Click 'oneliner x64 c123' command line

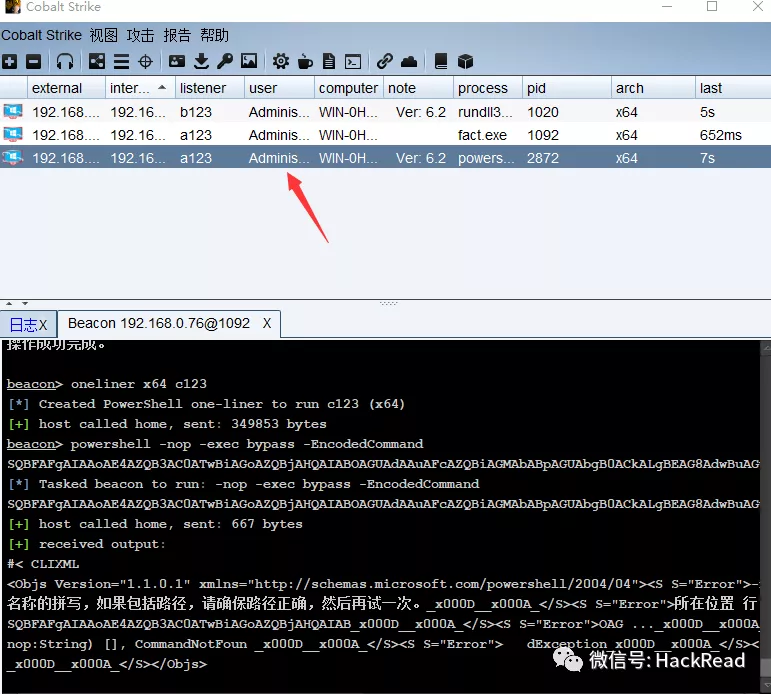pos(139,384)
